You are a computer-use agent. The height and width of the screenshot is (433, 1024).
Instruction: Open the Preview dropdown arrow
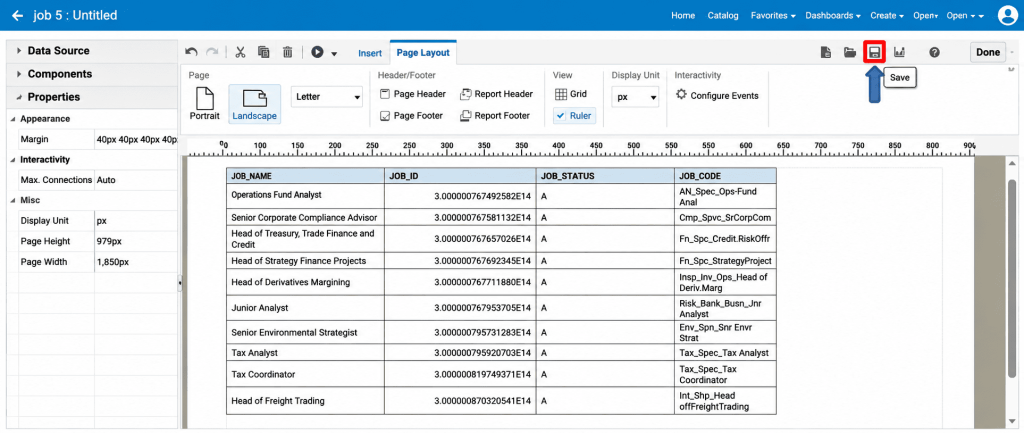point(334,54)
